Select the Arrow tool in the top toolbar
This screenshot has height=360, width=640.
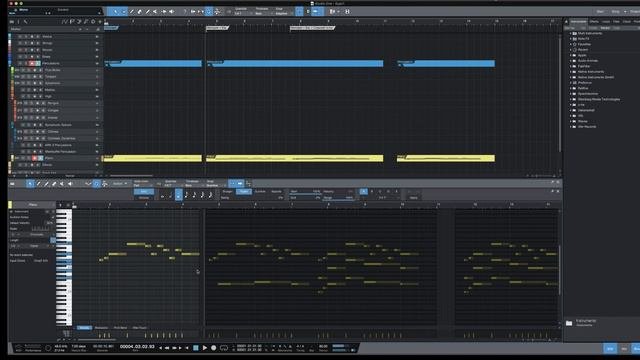[116, 11]
